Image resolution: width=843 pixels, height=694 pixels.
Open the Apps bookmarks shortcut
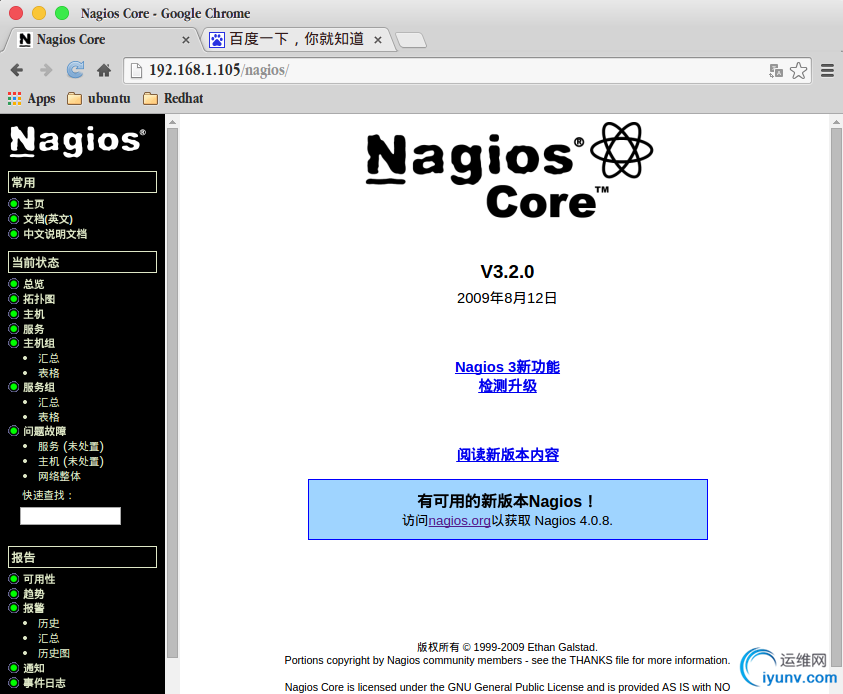[x=32, y=98]
